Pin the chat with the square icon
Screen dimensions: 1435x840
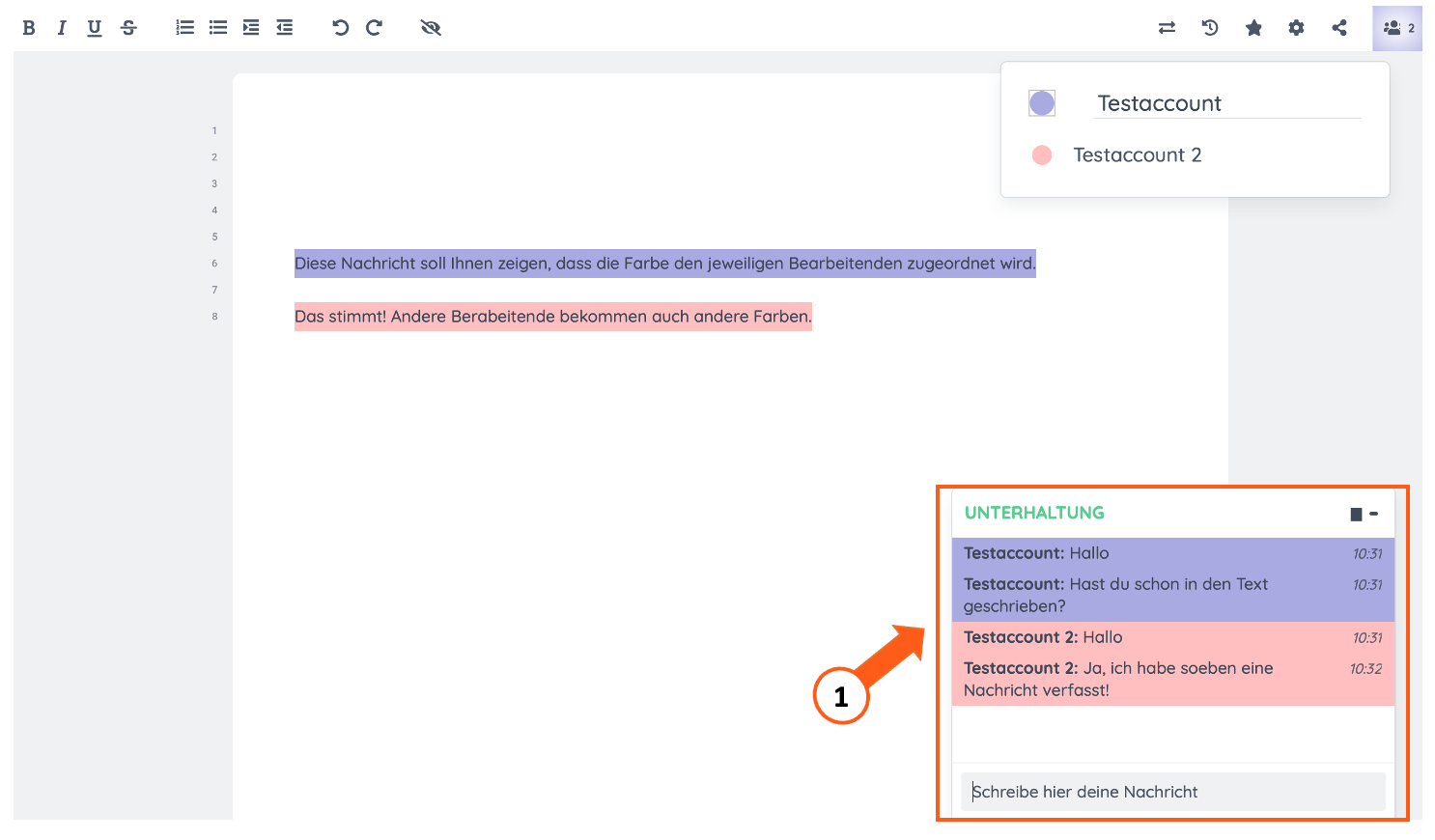coord(1356,515)
